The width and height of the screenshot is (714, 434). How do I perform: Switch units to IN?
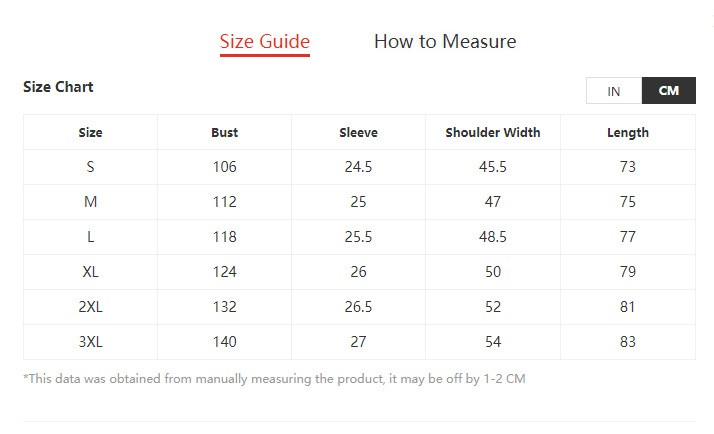614,91
